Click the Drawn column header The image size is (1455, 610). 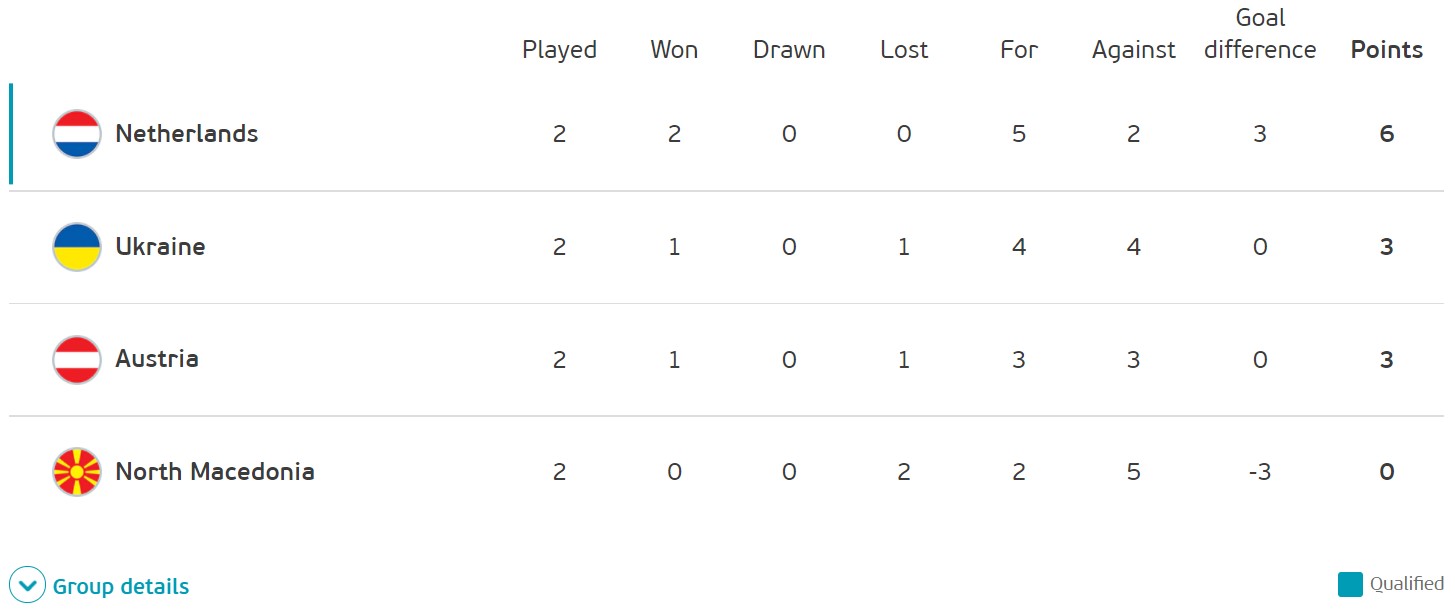789,50
